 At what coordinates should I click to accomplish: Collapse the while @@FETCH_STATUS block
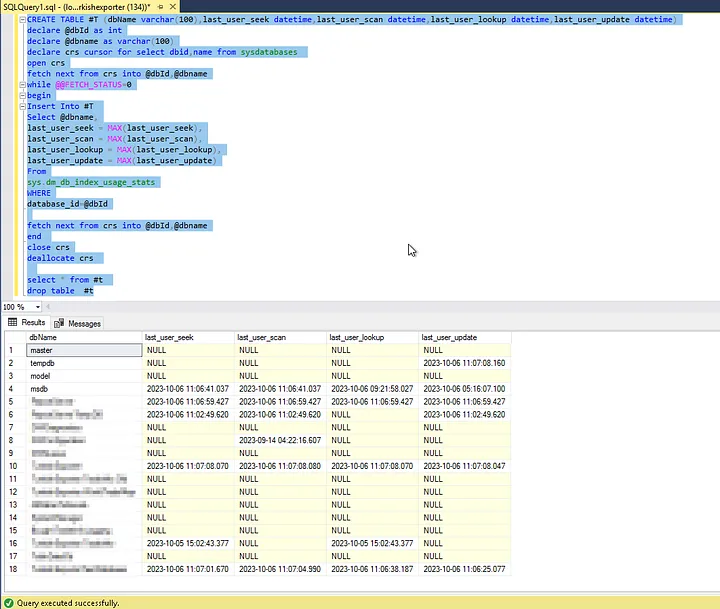(22, 85)
